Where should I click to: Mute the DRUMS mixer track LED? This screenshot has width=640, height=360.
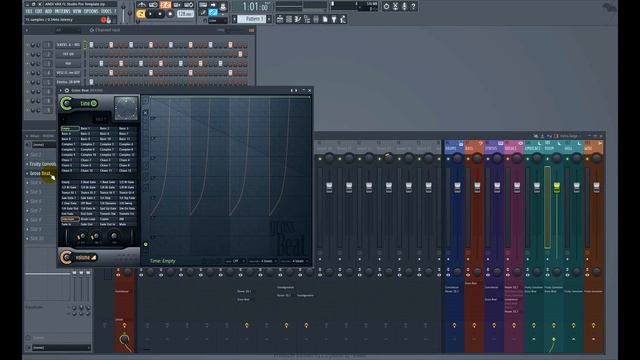(448, 159)
